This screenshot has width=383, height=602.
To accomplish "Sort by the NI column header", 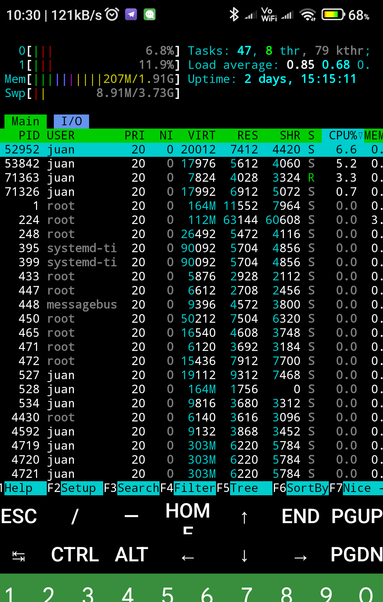I will [166, 136].
